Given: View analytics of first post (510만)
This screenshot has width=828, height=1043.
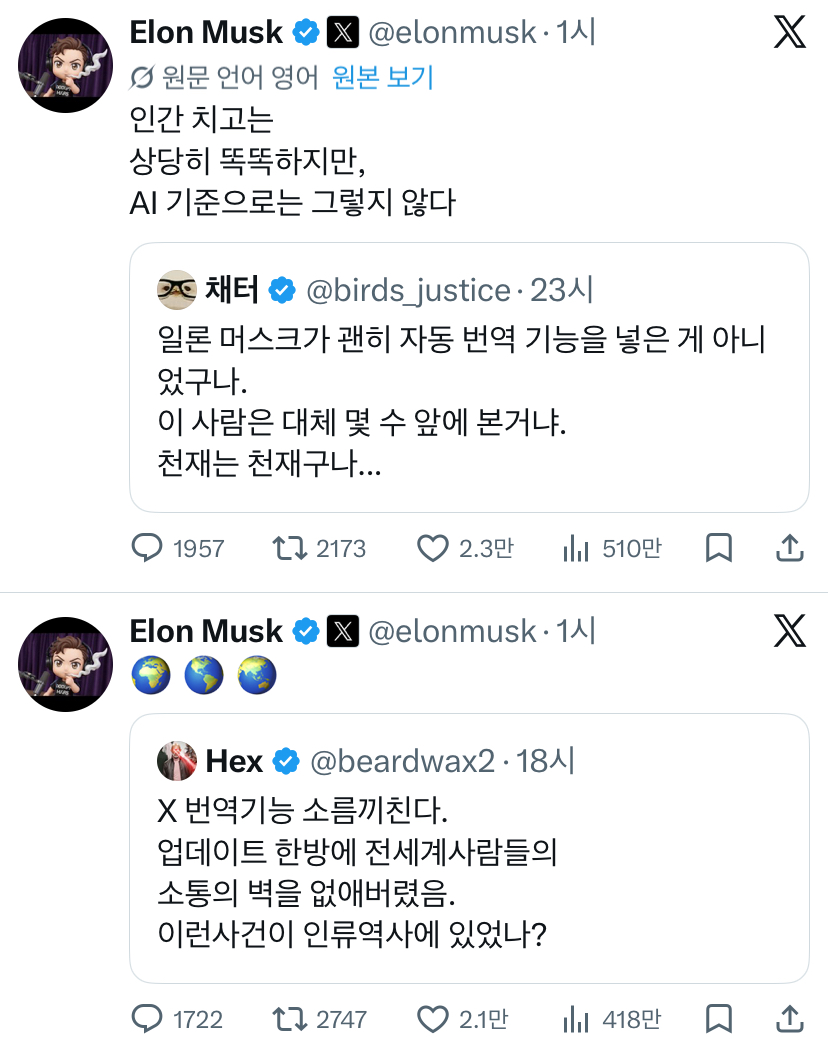Looking at the screenshot, I should click(576, 548).
